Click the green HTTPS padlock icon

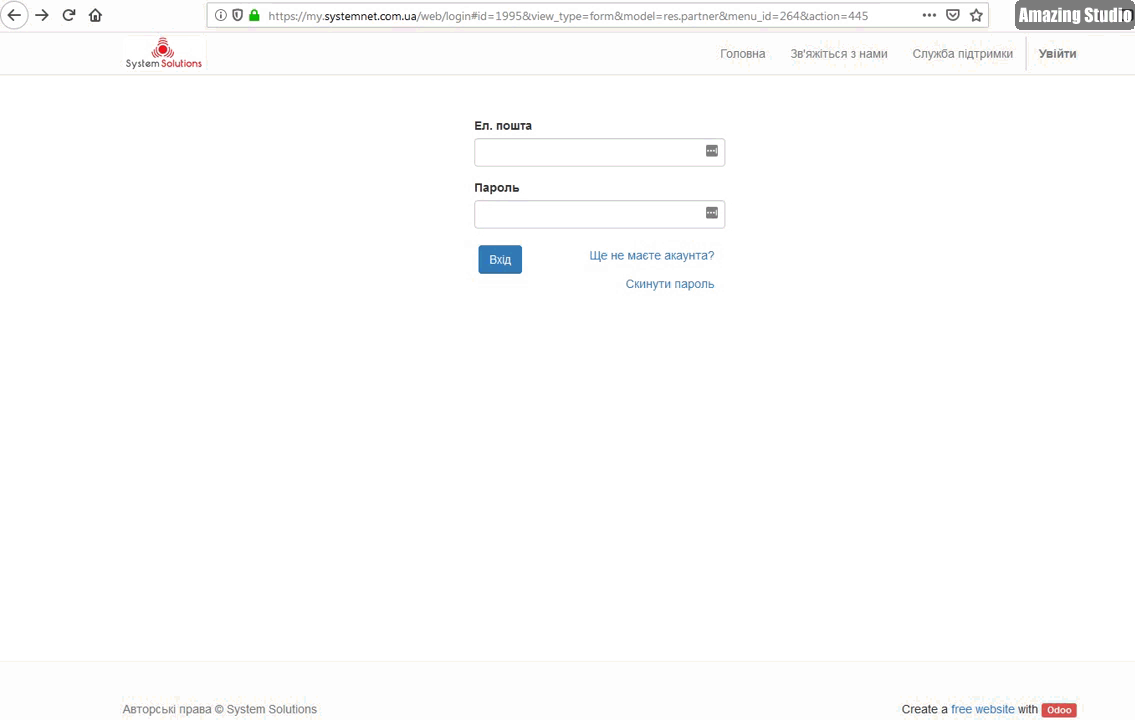point(253,15)
